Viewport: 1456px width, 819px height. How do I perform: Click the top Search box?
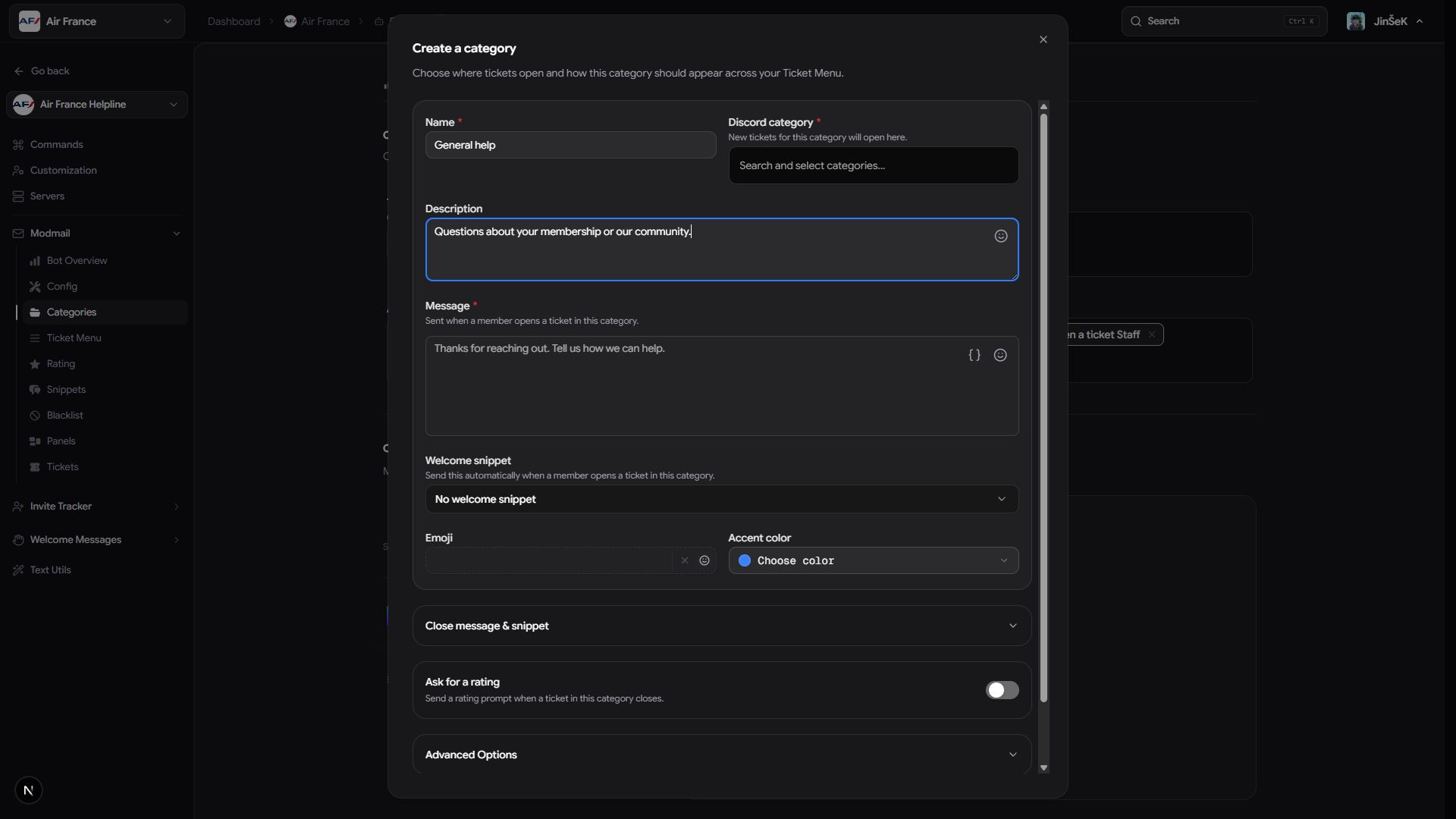[1224, 21]
